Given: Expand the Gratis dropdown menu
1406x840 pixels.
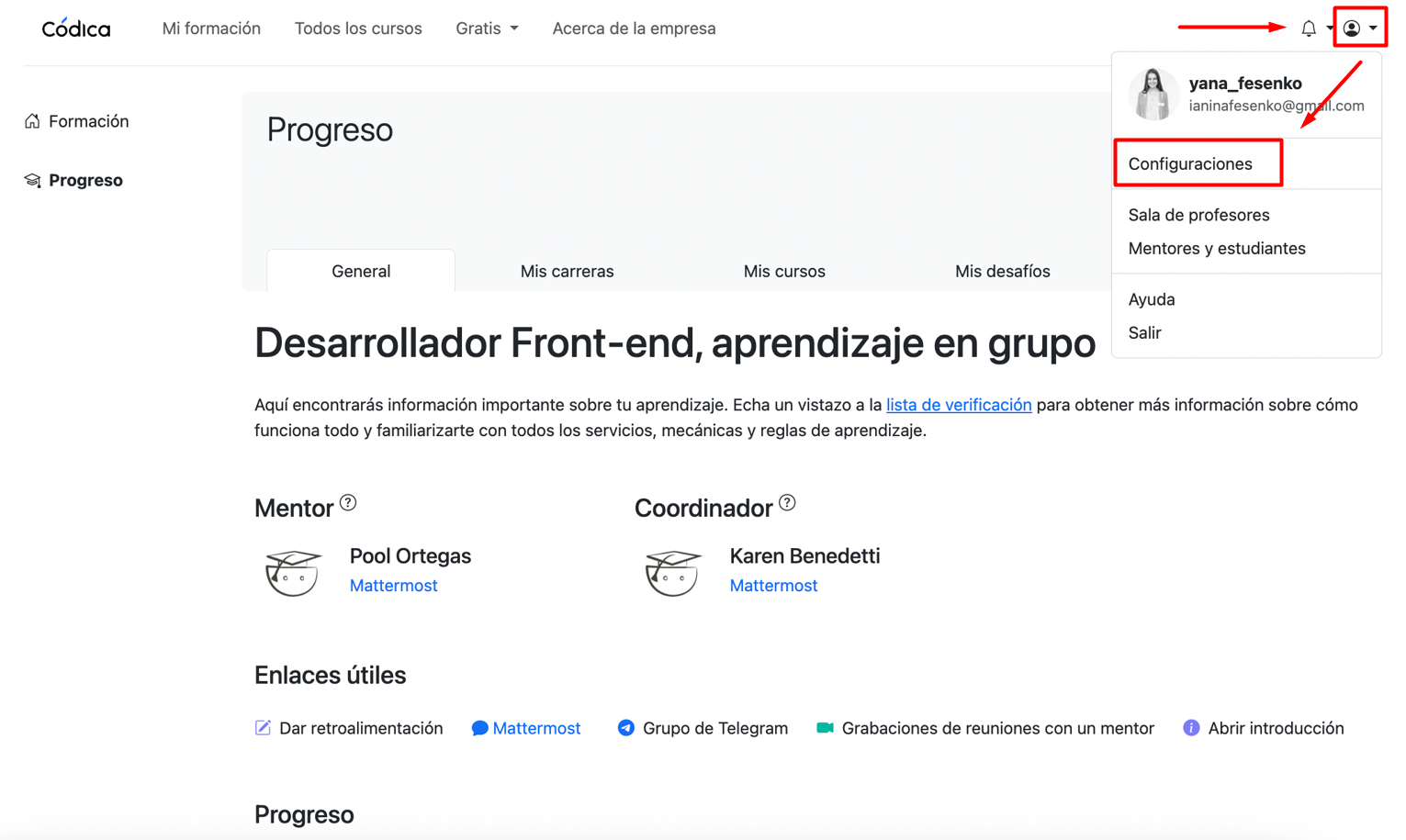Looking at the screenshot, I should (487, 28).
